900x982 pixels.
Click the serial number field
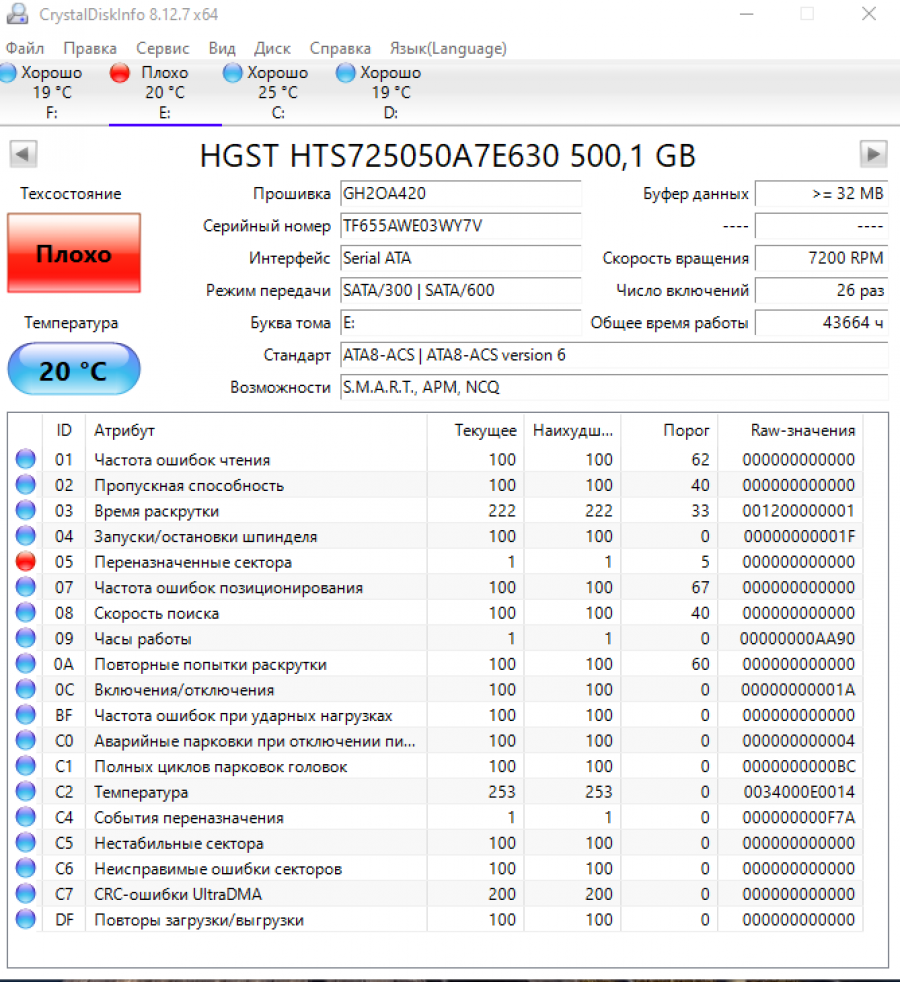460,226
